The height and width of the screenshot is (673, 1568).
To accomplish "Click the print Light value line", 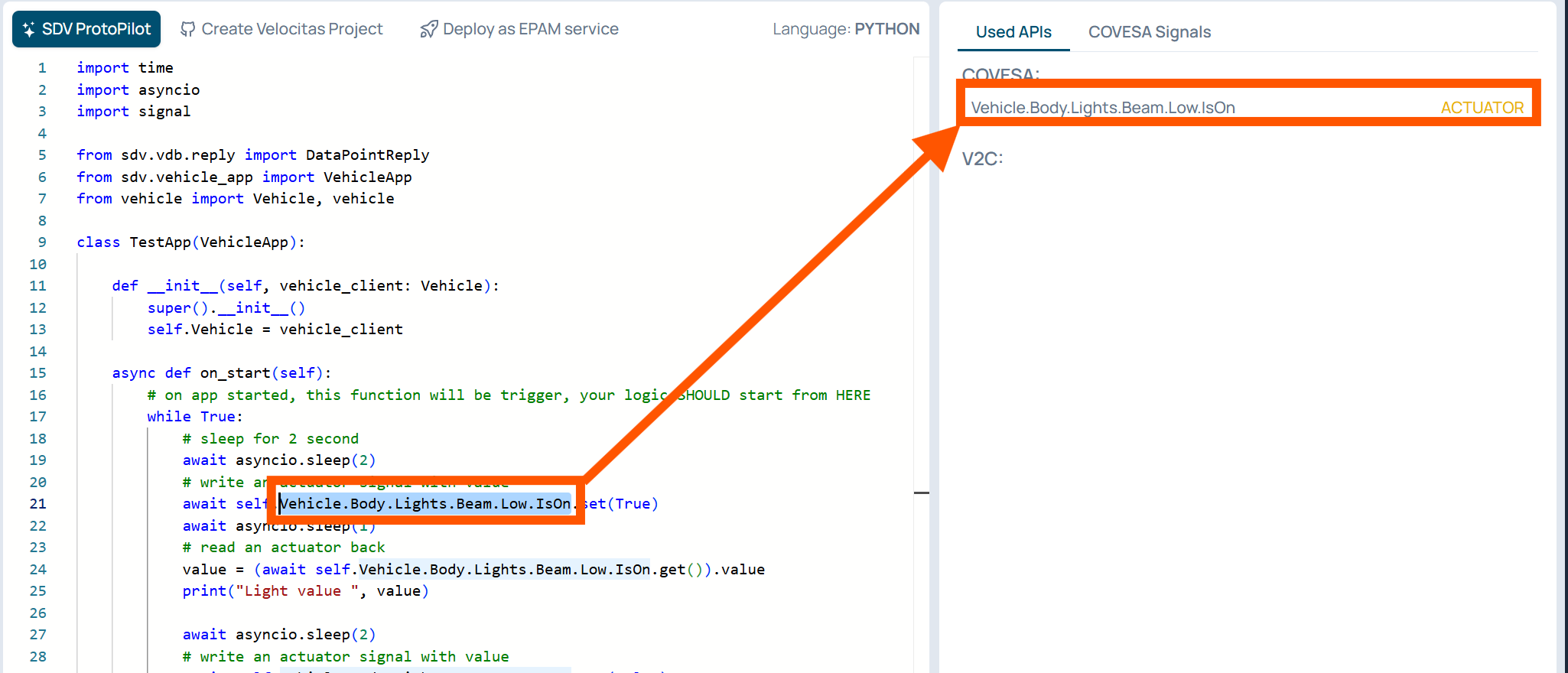I will click(x=305, y=591).
